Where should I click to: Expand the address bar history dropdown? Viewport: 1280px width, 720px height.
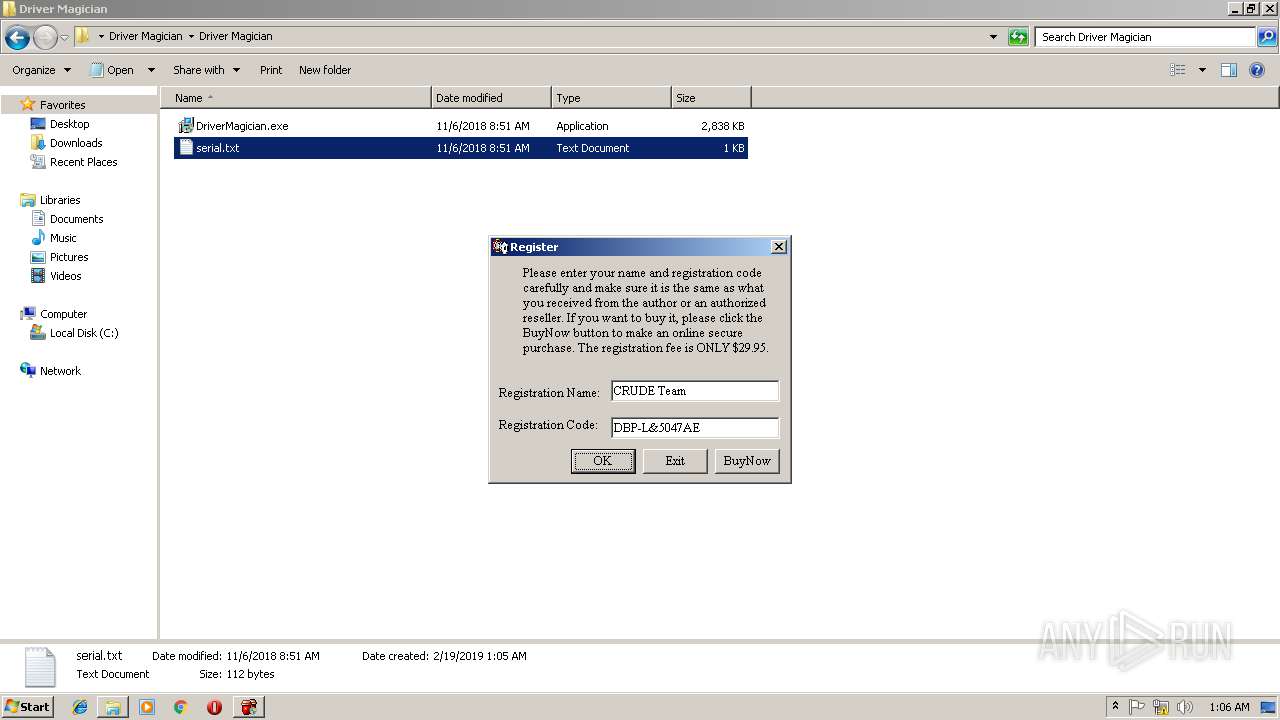[993, 37]
